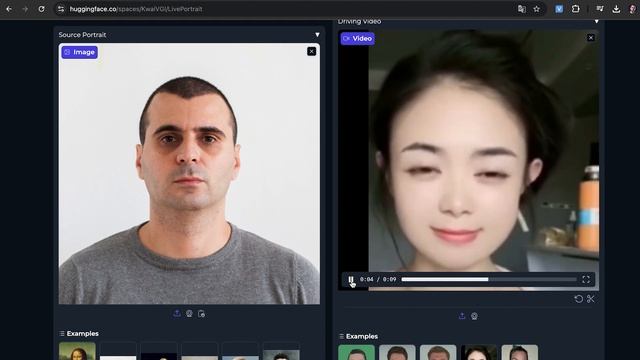Viewport: 640px width, 360px height.
Task: Choose the fifth driving video example
Action: (x=520, y=352)
